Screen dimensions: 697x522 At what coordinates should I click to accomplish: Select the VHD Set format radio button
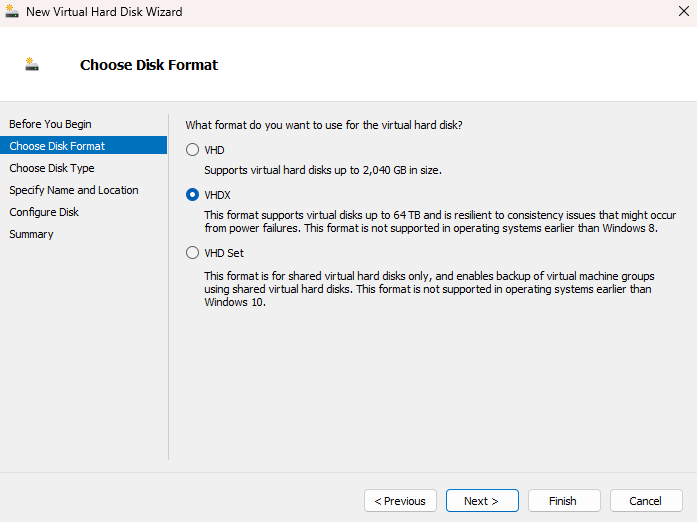point(192,253)
